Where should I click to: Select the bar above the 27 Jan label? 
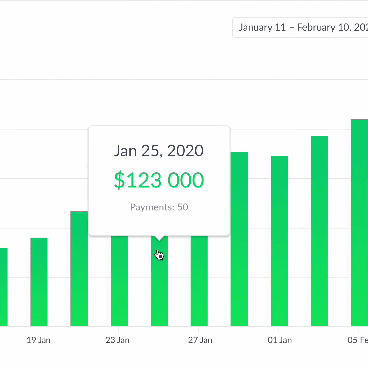(x=199, y=281)
